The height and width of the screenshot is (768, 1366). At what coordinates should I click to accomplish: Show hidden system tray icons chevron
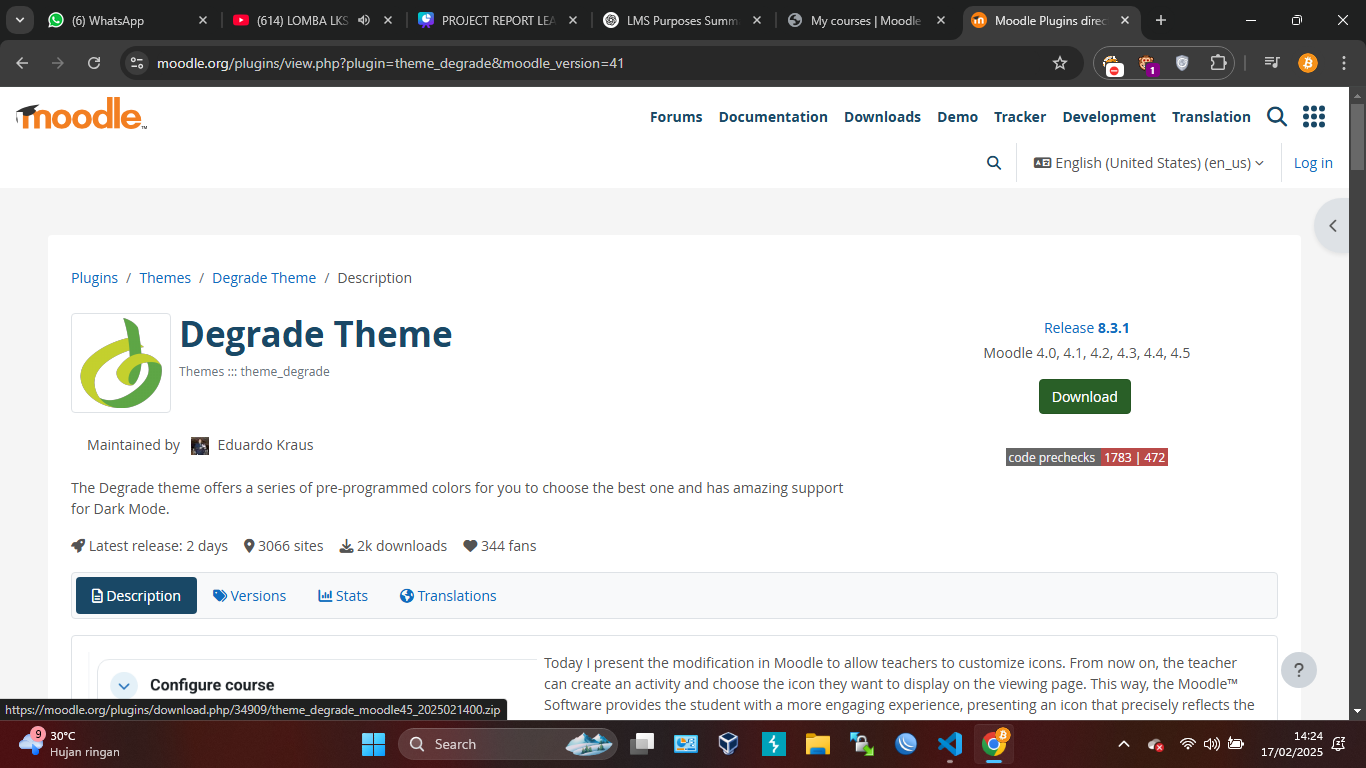(x=1124, y=744)
